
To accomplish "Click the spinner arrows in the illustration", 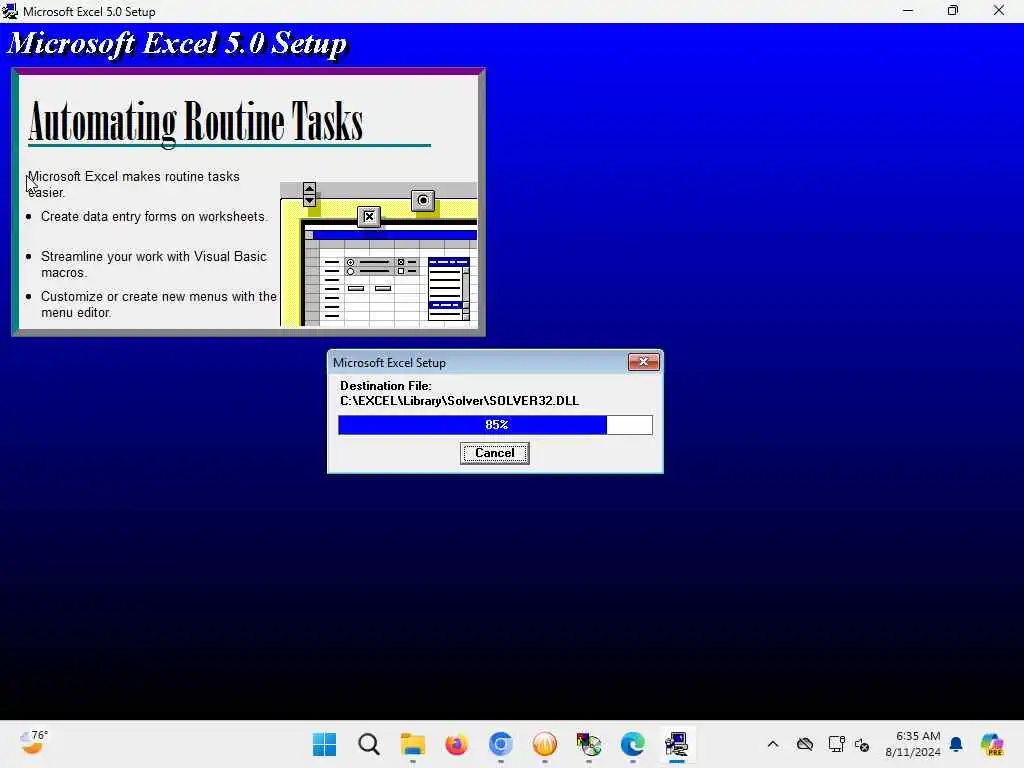I will pos(310,194).
